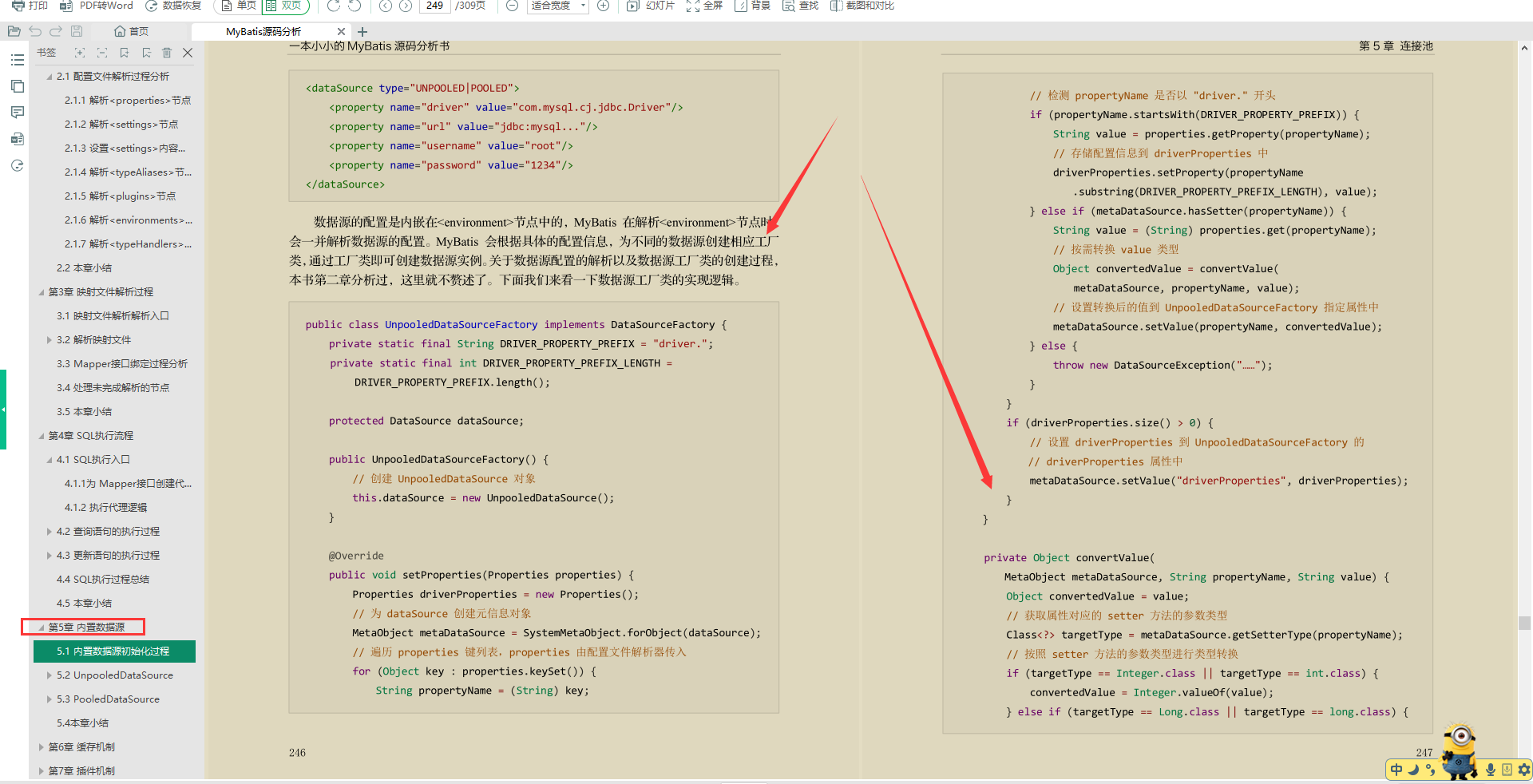Expand 第7章 插件机制 node
The height and width of the screenshot is (784, 1533).
coord(42,771)
